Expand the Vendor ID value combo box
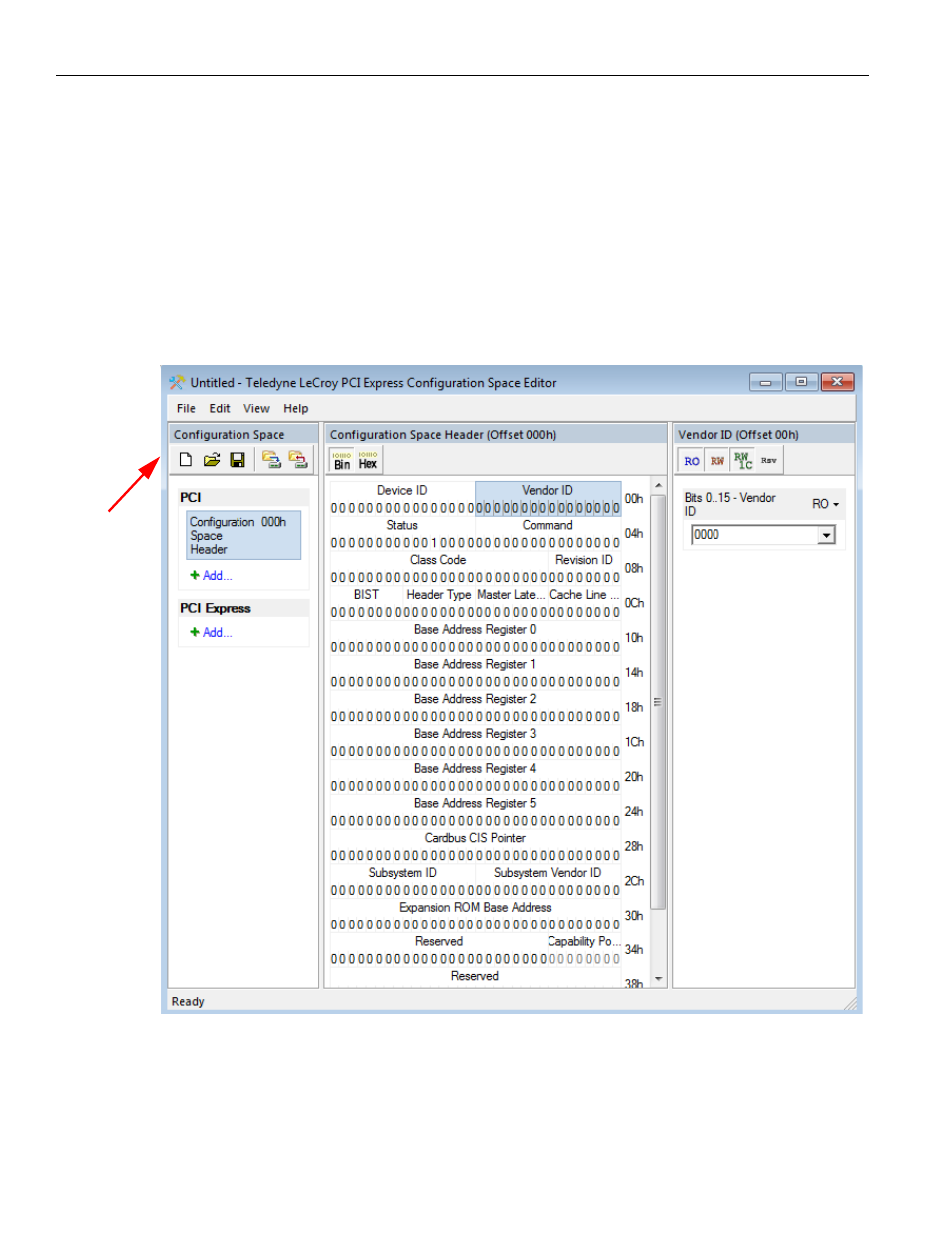 [x=826, y=536]
